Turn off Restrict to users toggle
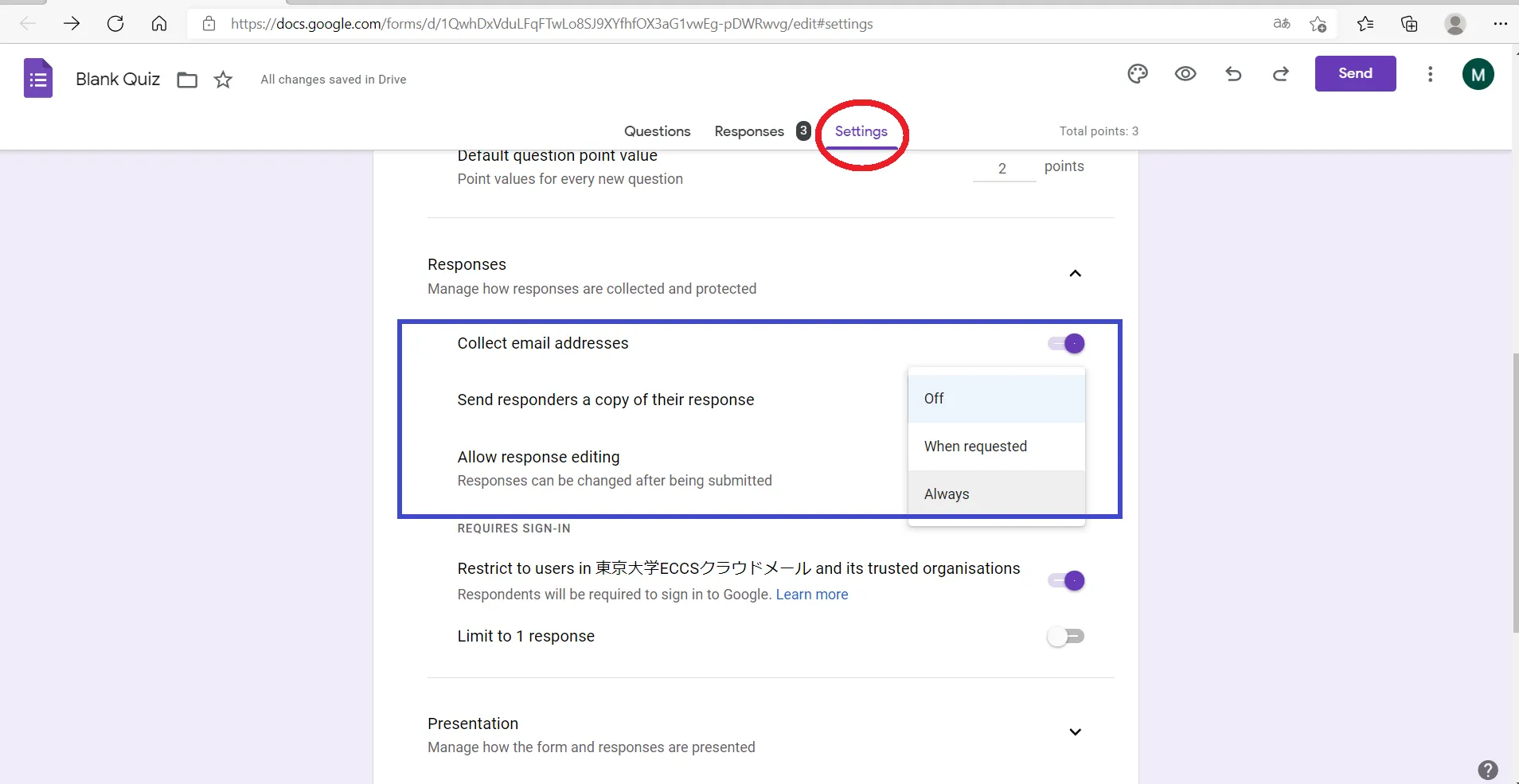Screen dimensions: 1519x784 click(x=1067, y=581)
